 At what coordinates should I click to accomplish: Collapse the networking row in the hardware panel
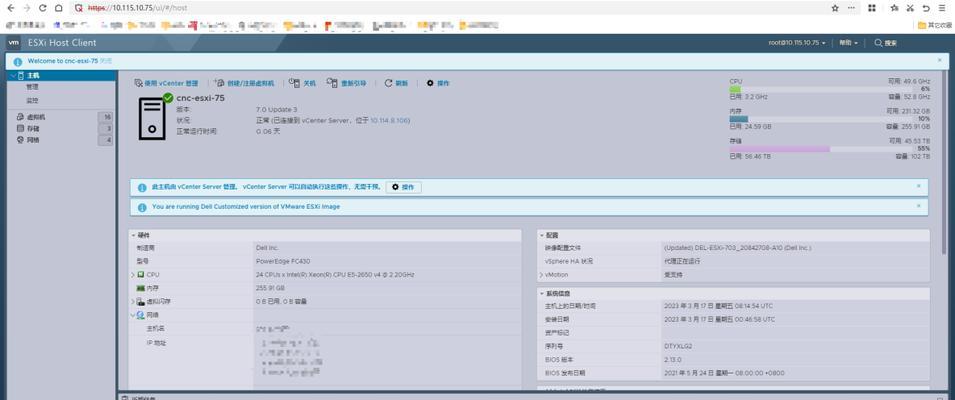(133, 315)
